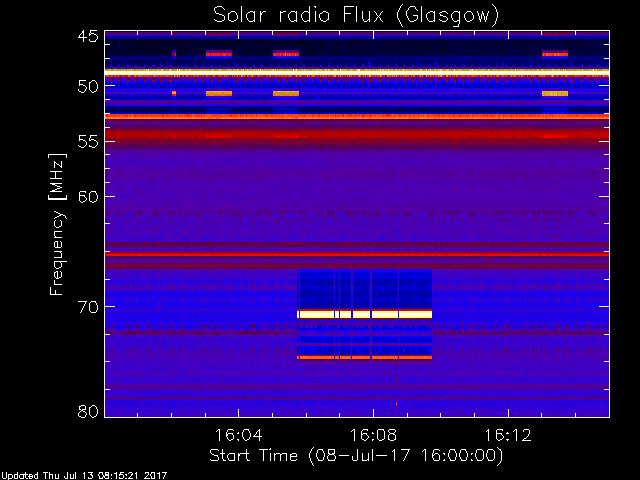640x480 pixels.
Task: Click the "16:04" time tick label
Action: point(238,436)
